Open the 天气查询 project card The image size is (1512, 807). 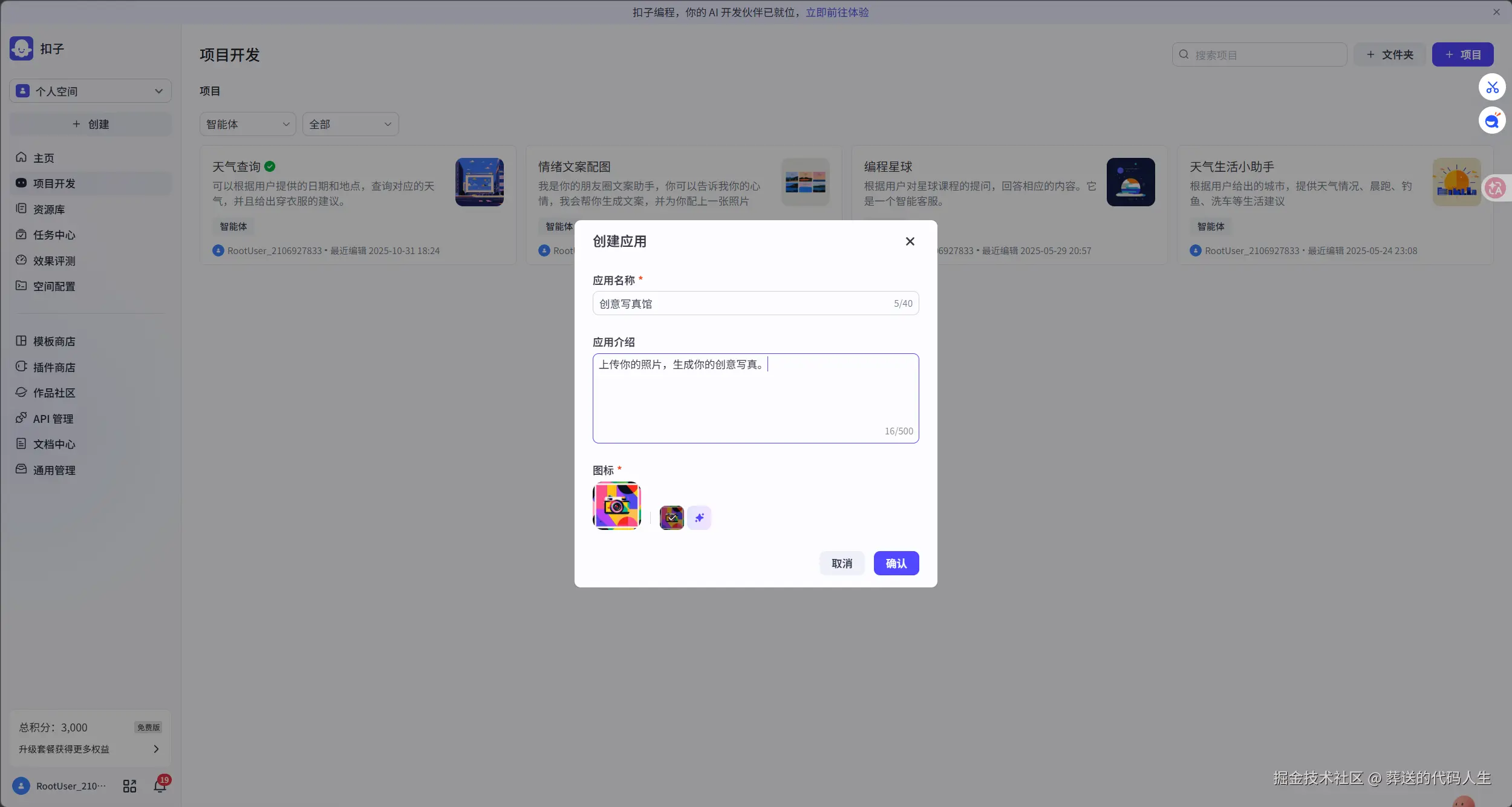(358, 205)
